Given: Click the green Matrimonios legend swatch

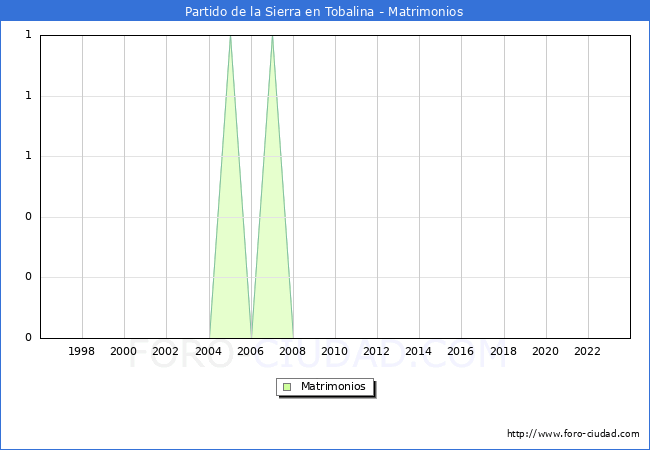Looking at the screenshot, I should pos(287,387).
